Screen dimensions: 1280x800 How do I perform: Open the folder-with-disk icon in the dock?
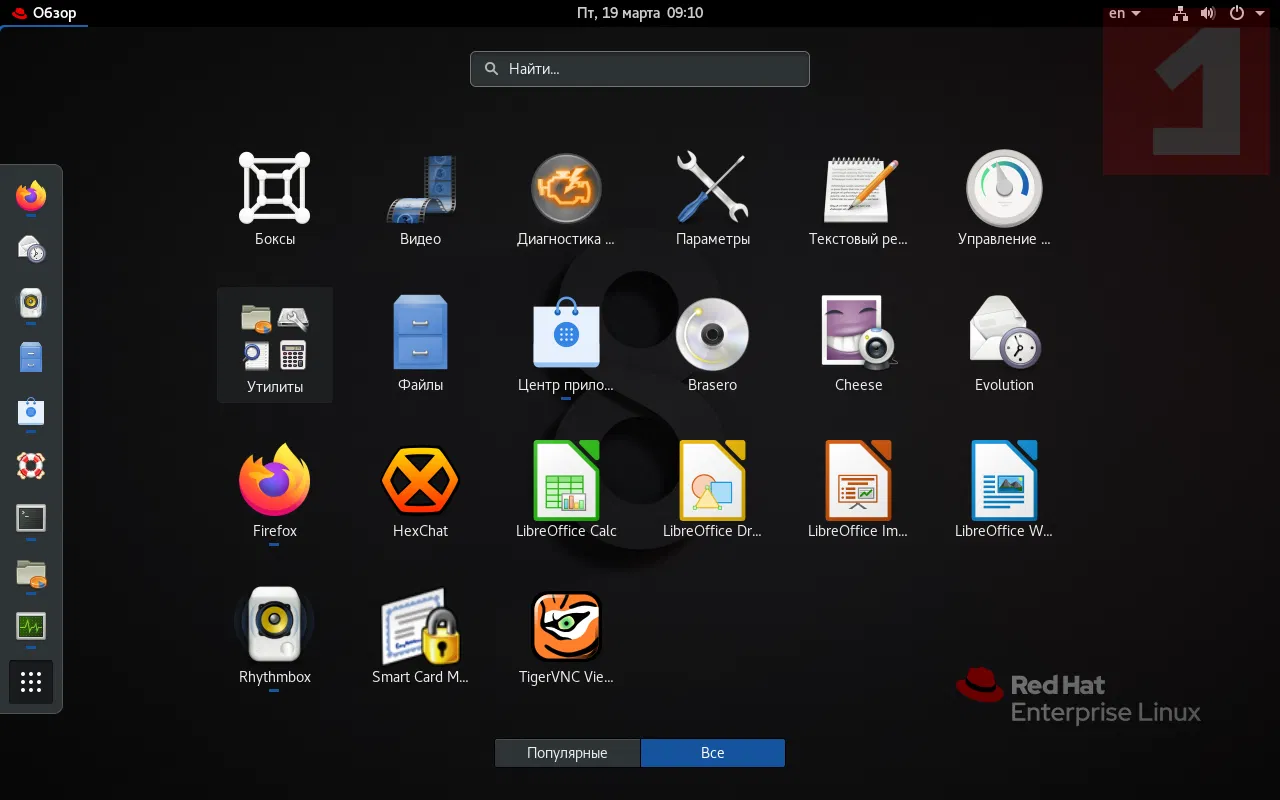coord(31,573)
